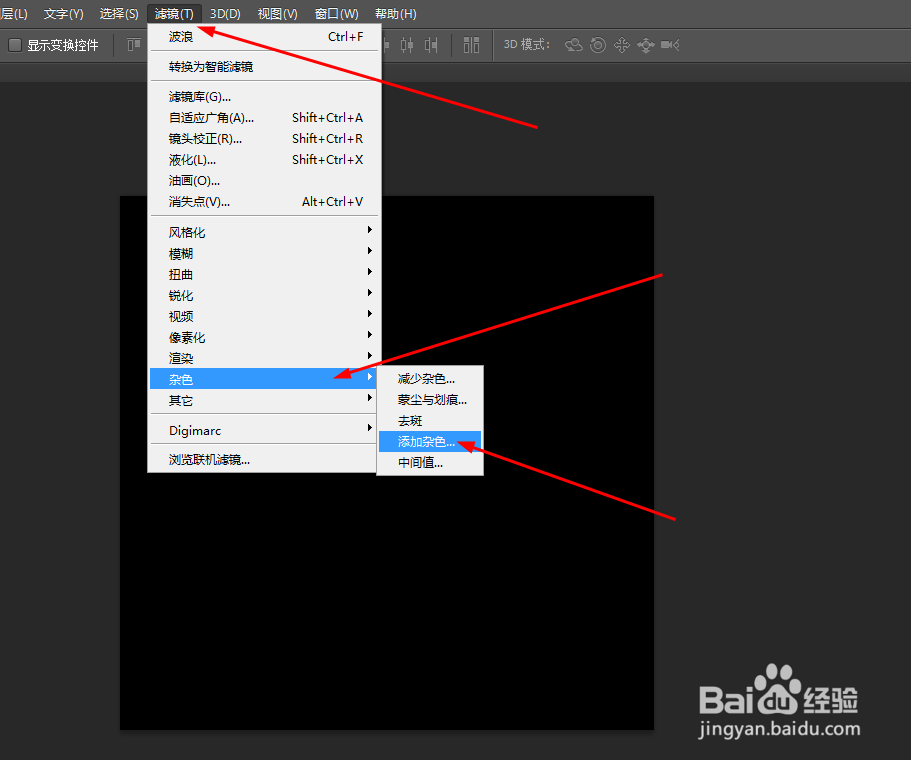Select the 3D pan mode icon
Image resolution: width=911 pixels, height=760 pixels.
pos(622,45)
